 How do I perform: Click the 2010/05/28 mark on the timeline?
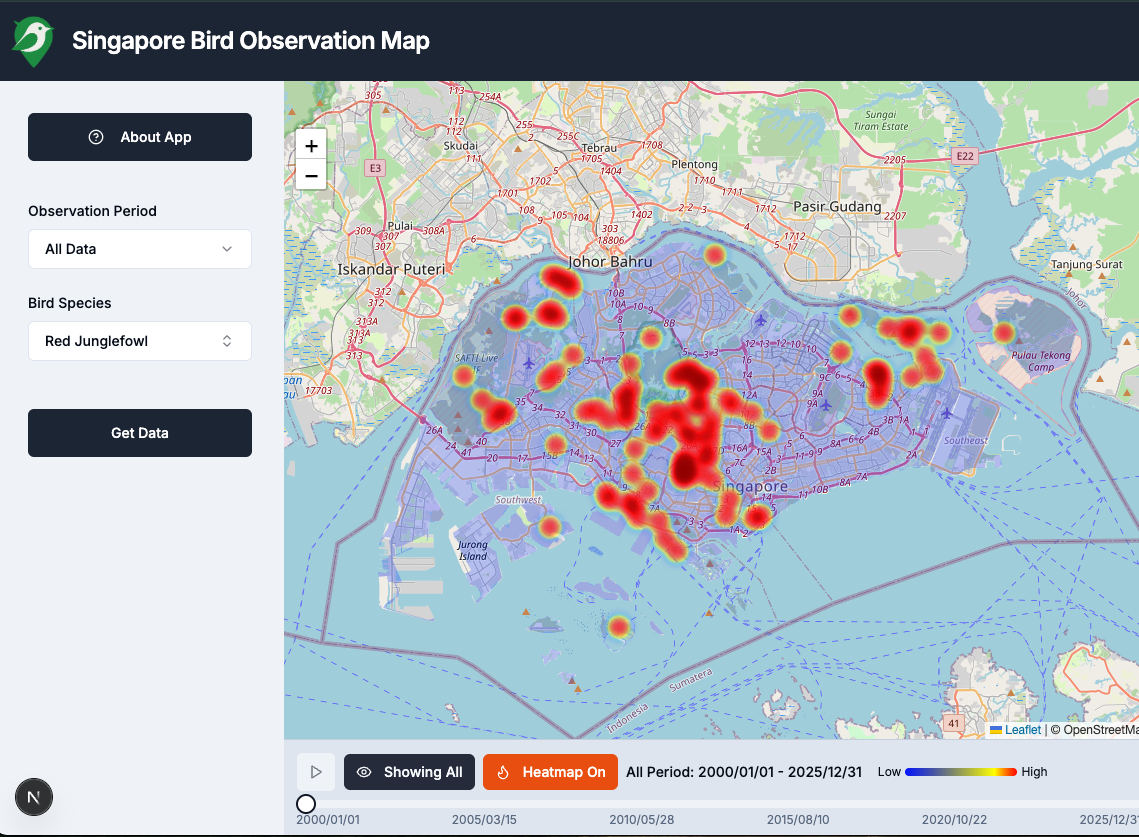pos(641,818)
